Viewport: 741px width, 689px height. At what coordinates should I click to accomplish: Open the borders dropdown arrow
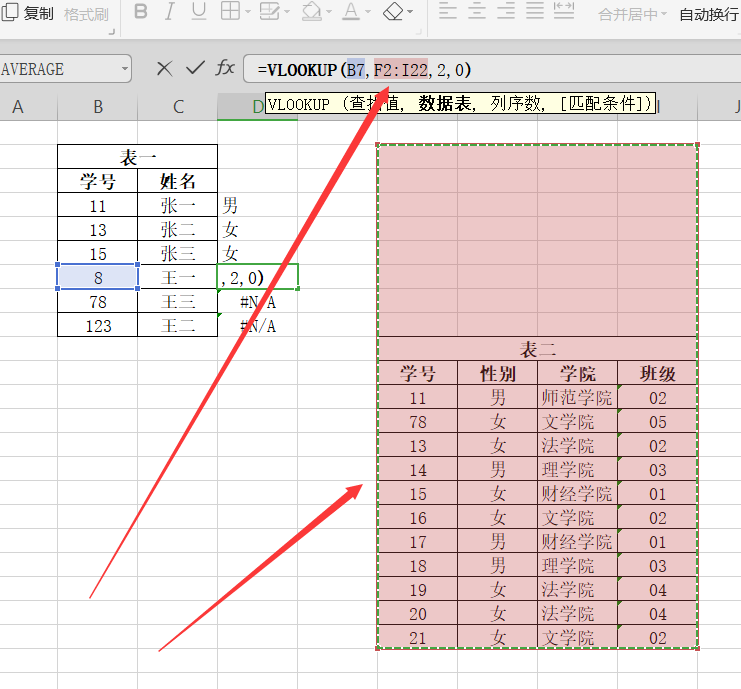click(247, 12)
